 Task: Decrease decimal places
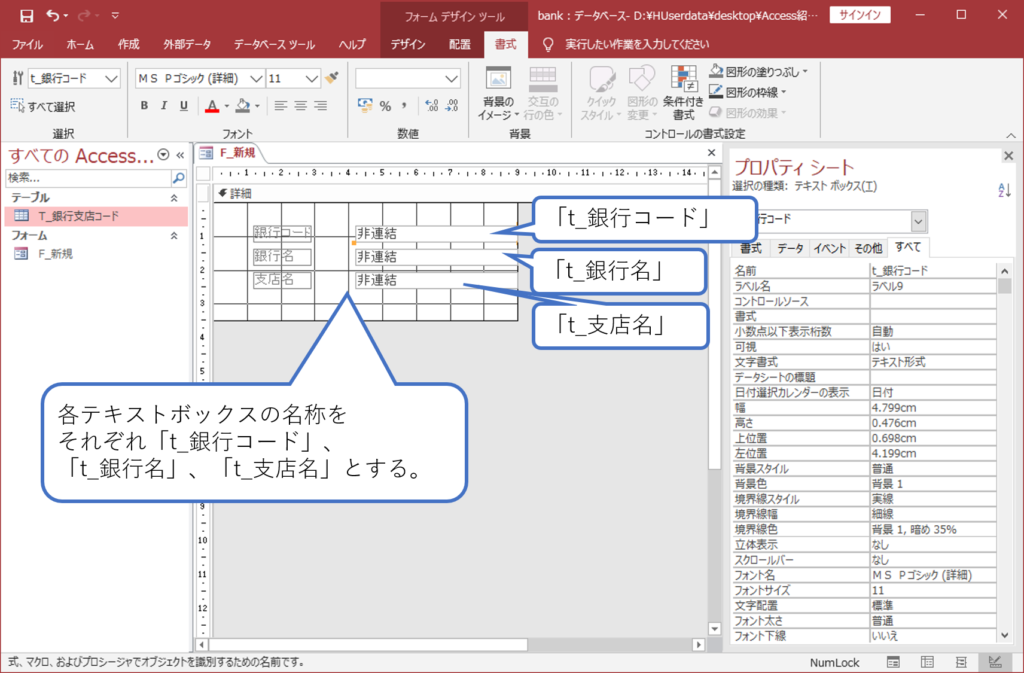[452, 106]
